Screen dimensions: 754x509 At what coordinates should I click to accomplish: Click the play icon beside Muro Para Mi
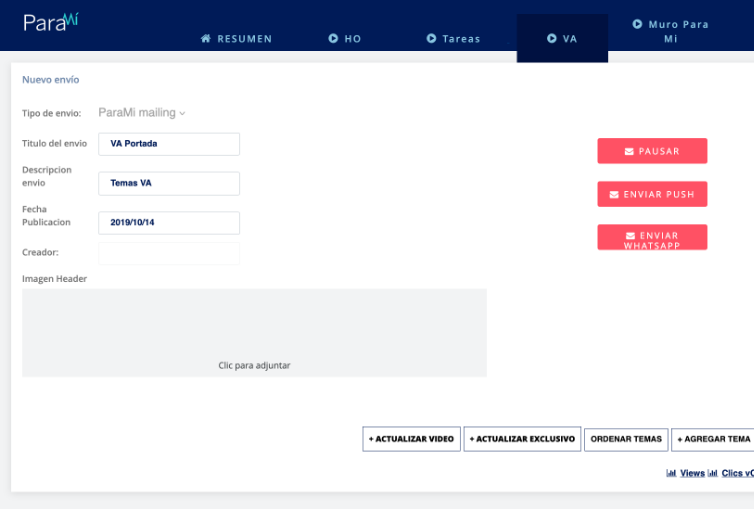tap(637, 24)
